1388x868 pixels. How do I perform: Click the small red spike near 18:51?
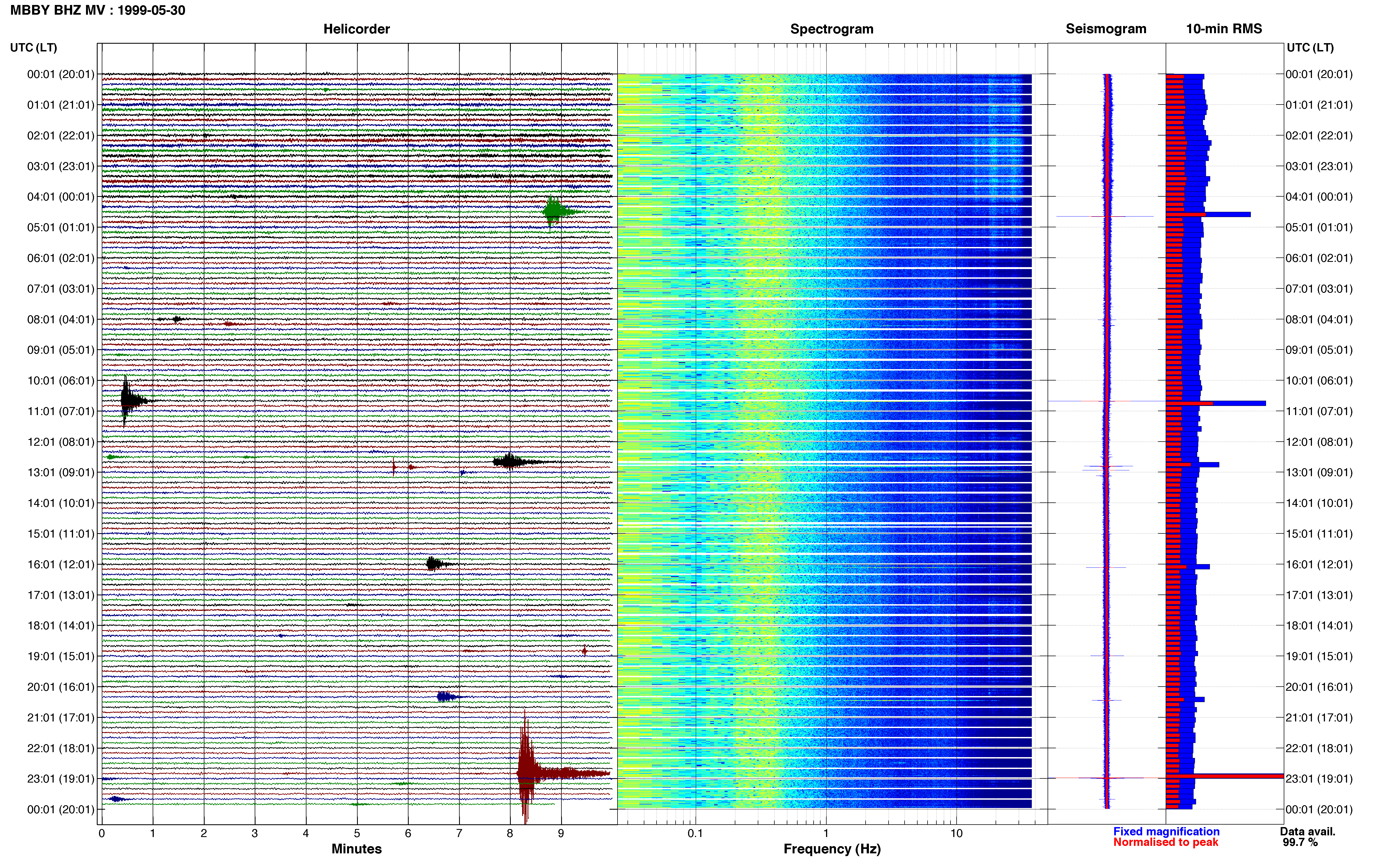(x=584, y=650)
